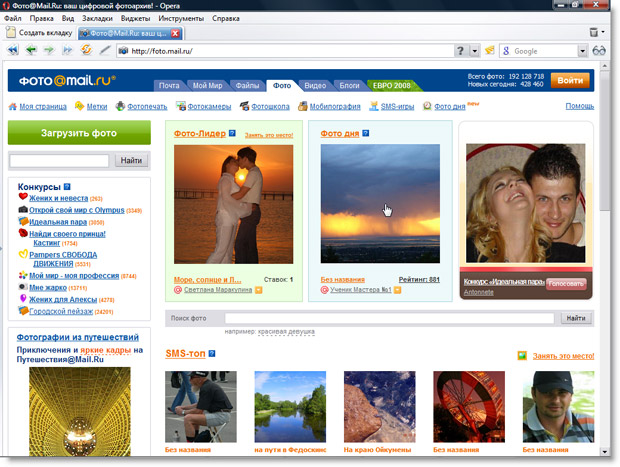Open the Правка menu
620x467 pixels.
pyautogui.click(x=42, y=18)
